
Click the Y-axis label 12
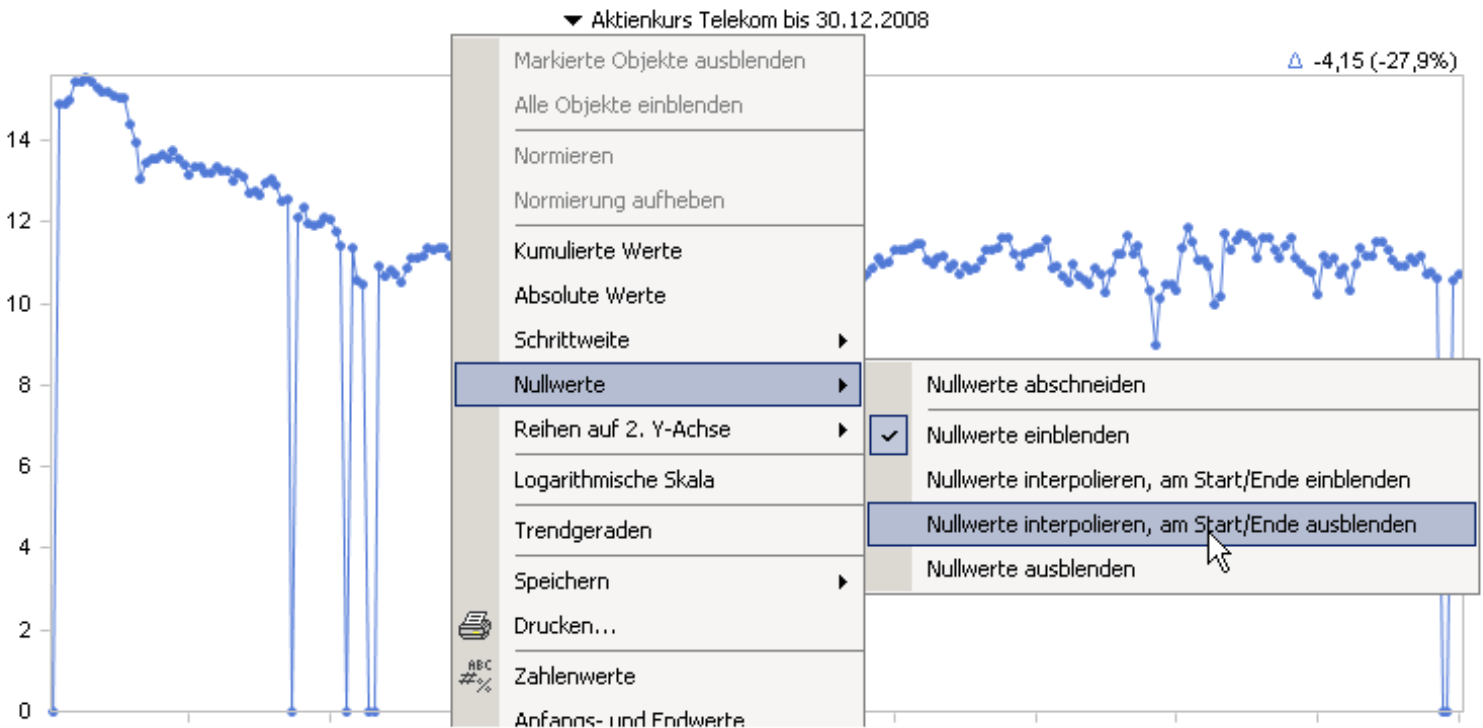(17, 221)
